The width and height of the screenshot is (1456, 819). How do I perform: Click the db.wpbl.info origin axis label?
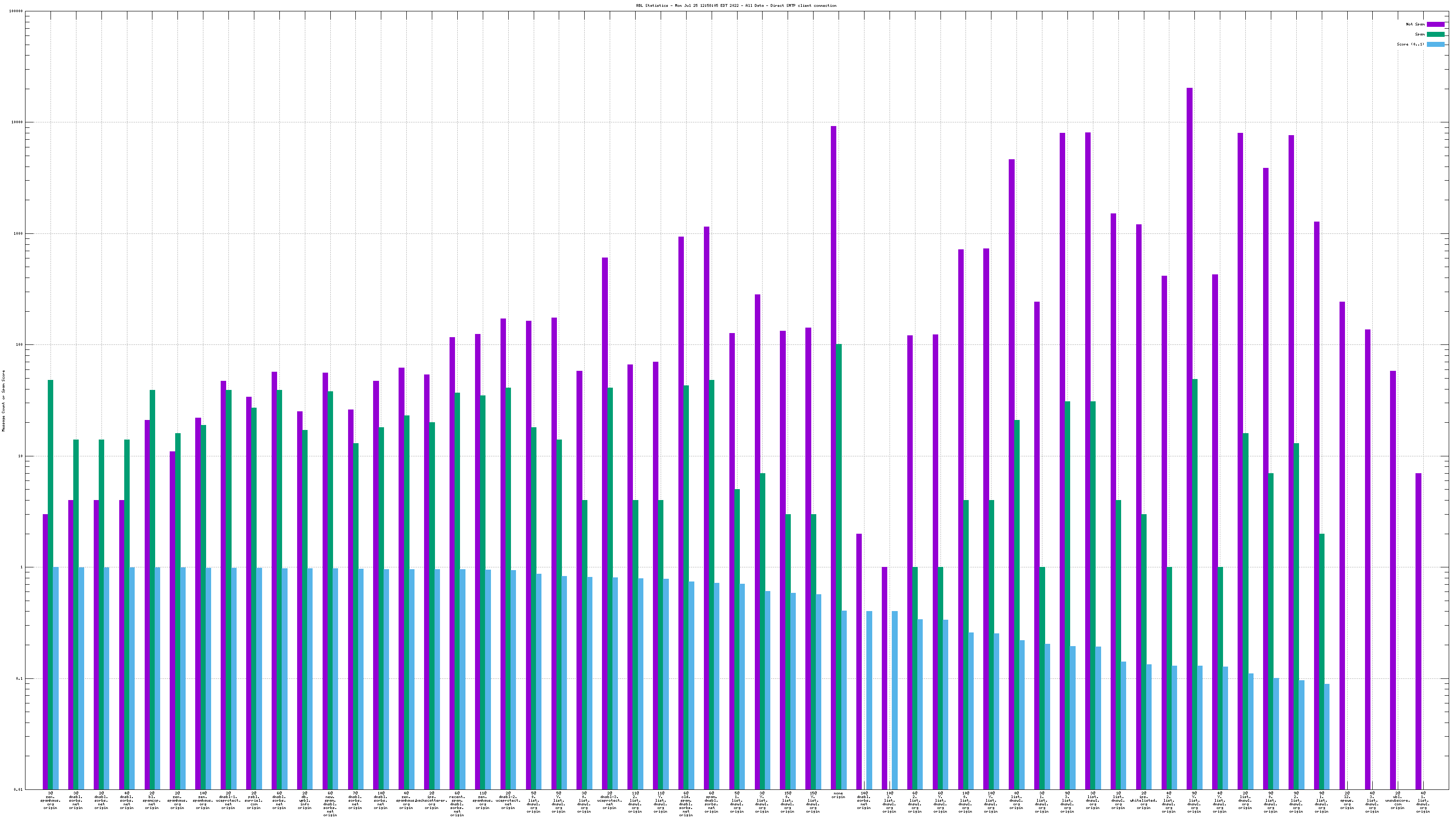click(x=304, y=800)
